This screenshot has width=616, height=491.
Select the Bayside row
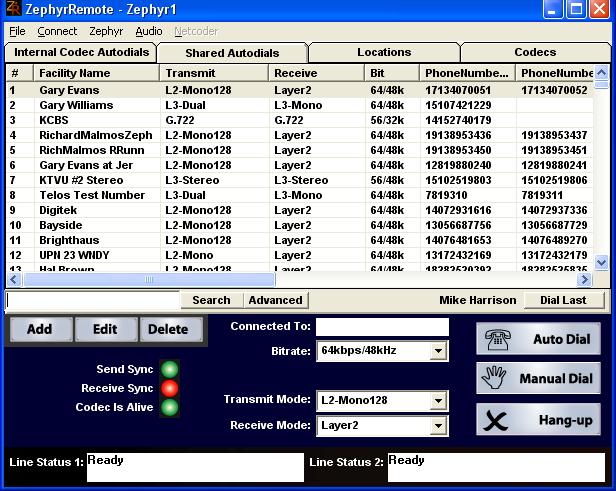299,225
